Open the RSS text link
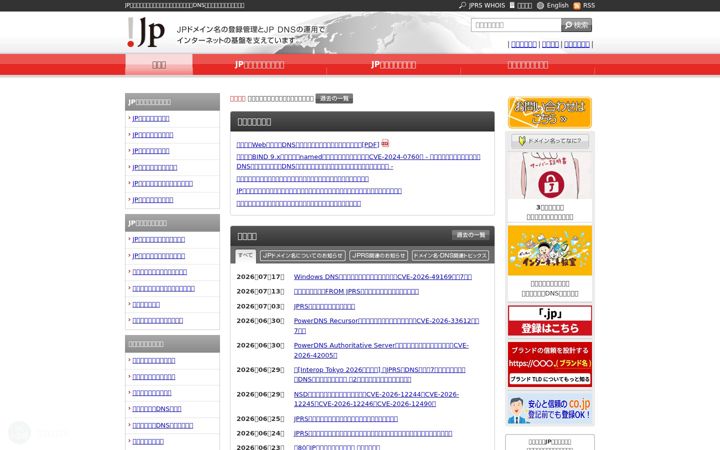 click(589, 6)
